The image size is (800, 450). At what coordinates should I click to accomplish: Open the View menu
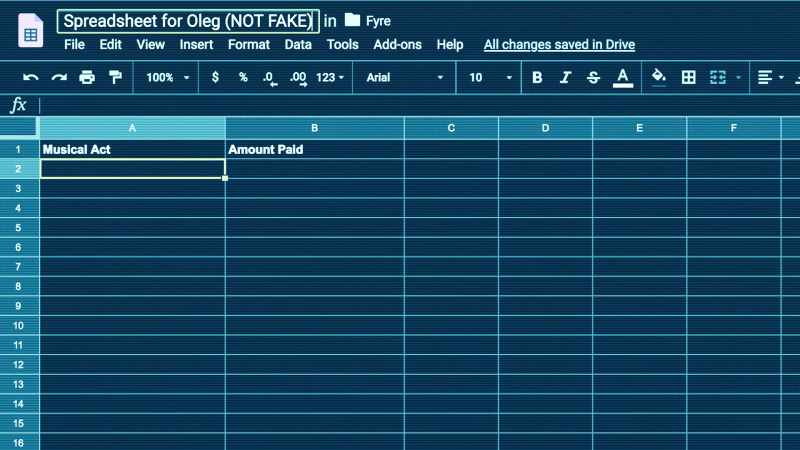point(151,45)
